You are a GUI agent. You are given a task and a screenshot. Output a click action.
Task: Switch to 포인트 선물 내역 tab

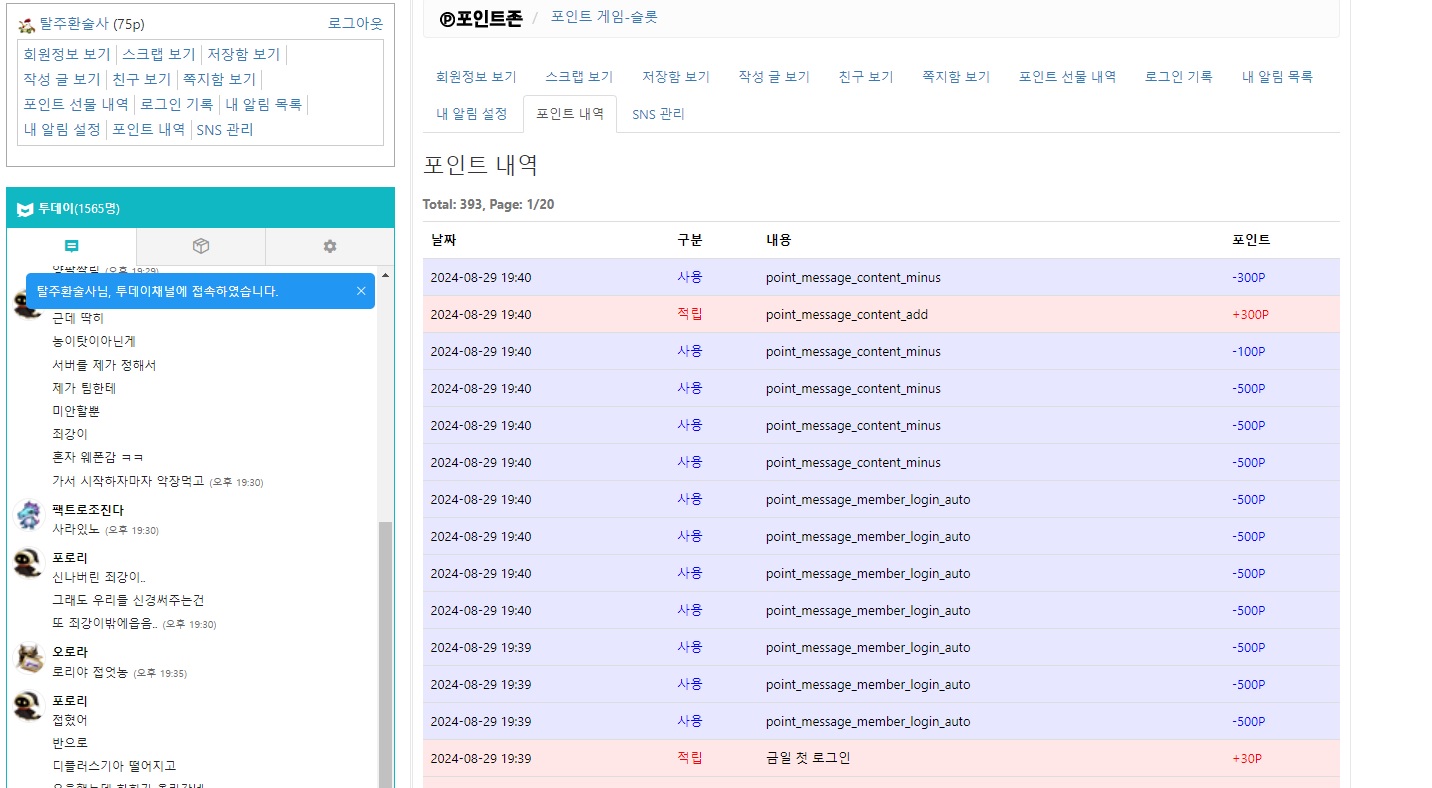[x=1067, y=77]
